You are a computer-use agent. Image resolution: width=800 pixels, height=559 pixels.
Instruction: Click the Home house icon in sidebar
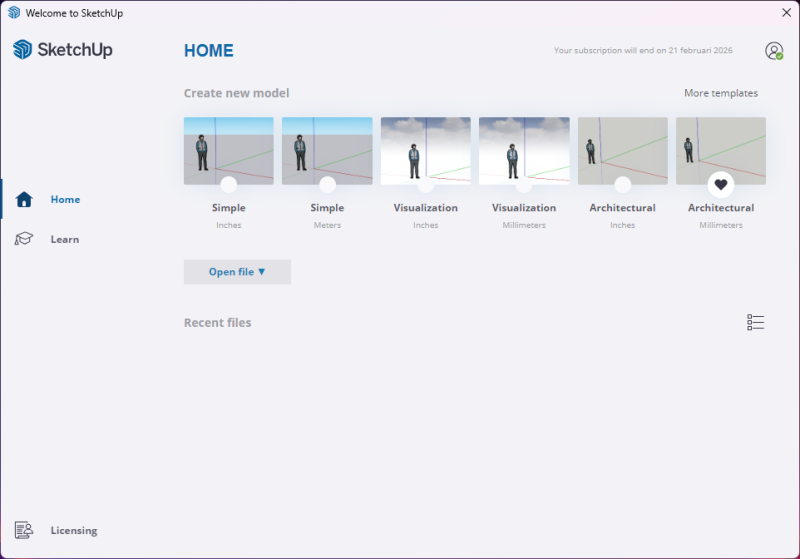pos(25,199)
